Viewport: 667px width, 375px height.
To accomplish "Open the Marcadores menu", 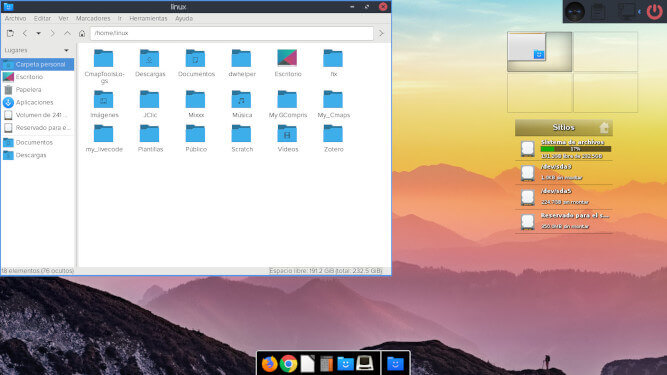I will click(x=93, y=18).
